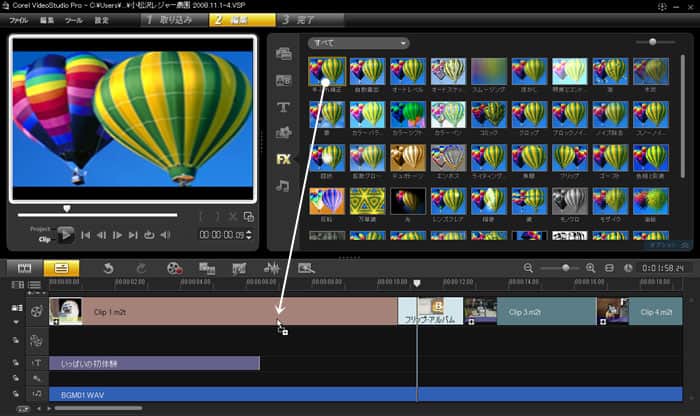Toggle ripple lock on music track
The image size is (700, 416).
16,394
